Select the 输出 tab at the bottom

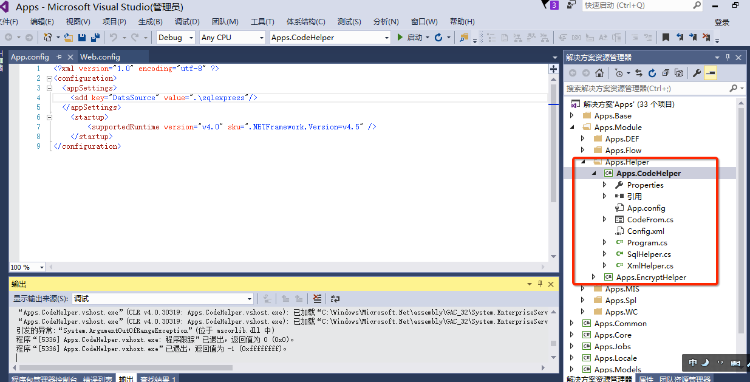[x=126, y=379]
